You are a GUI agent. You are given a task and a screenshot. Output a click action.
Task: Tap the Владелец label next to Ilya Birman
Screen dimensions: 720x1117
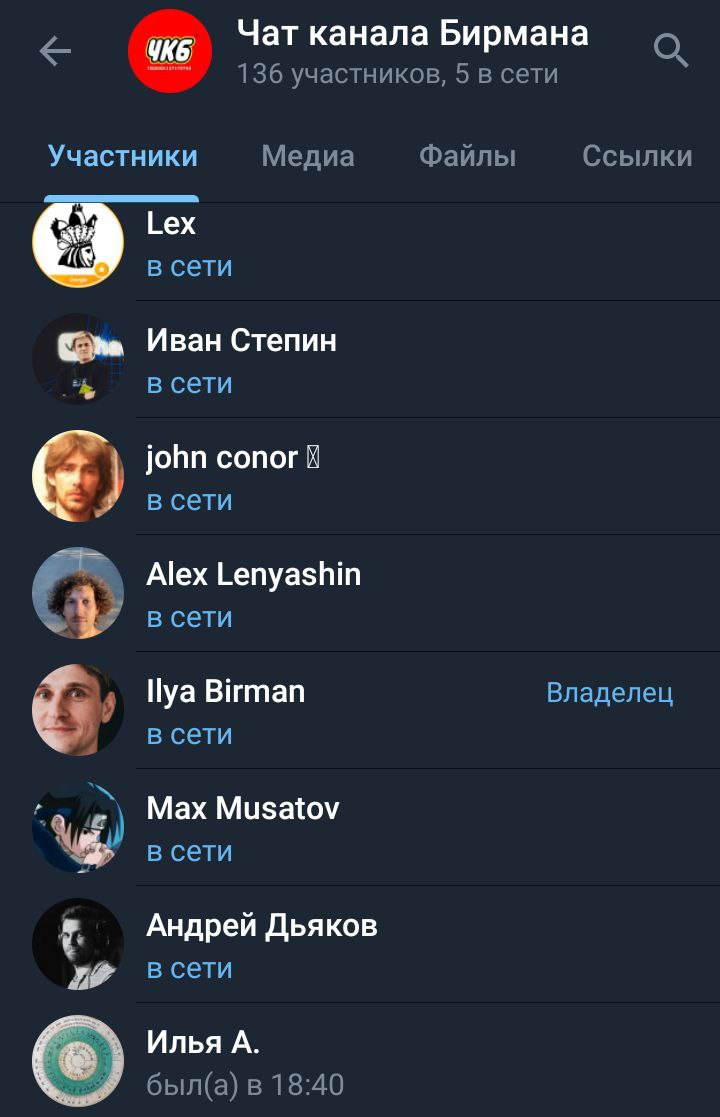coord(610,692)
